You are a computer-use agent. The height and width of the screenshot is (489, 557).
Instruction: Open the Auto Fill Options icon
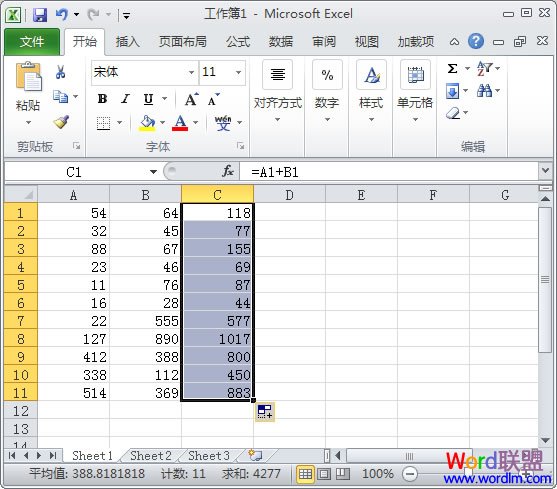[265, 412]
